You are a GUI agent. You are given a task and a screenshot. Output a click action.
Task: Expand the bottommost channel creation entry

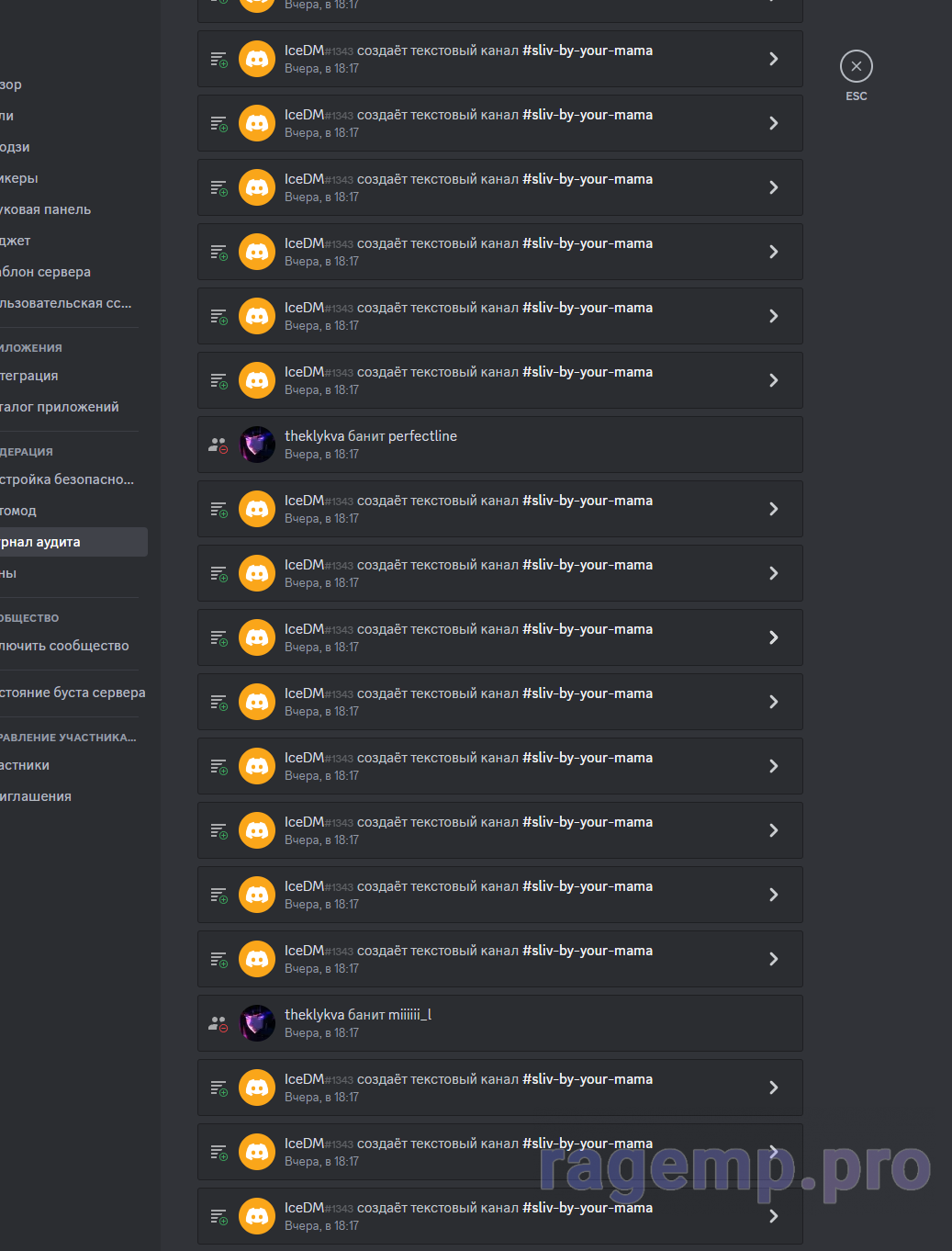click(773, 1216)
